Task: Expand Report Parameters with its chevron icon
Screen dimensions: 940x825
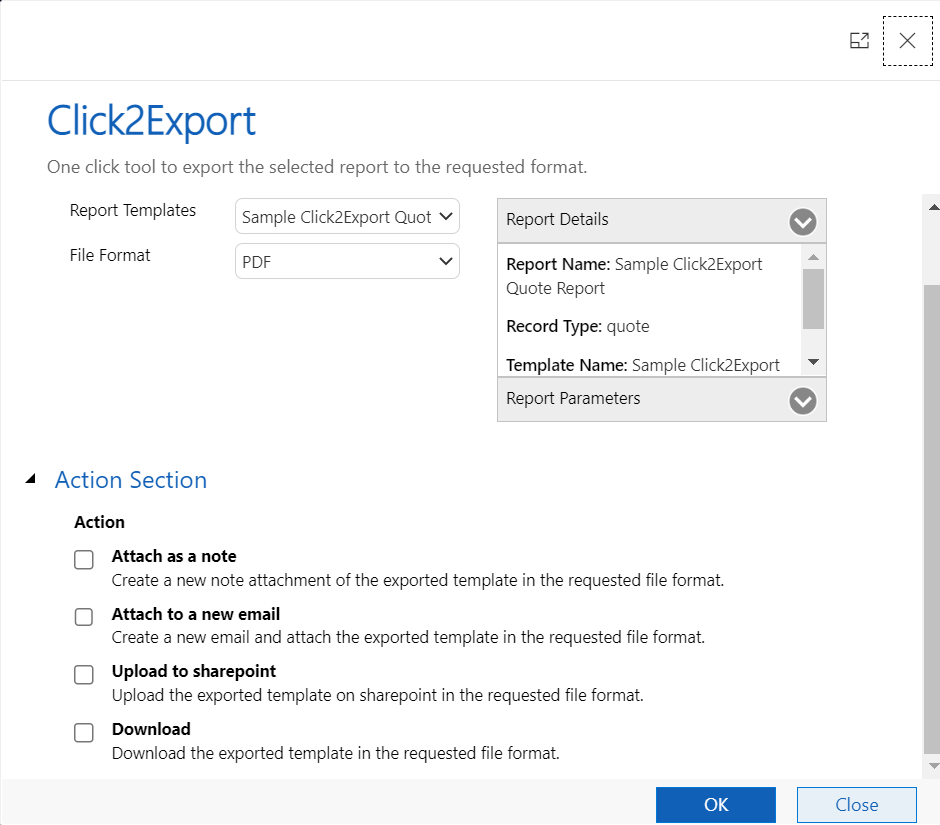Action: [802, 400]
